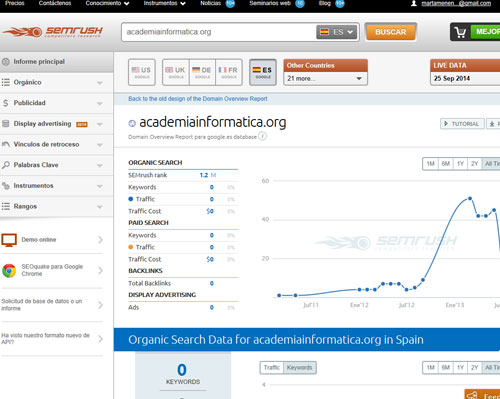
Task: Click the Informe principal globe icon
Action: 6,62
